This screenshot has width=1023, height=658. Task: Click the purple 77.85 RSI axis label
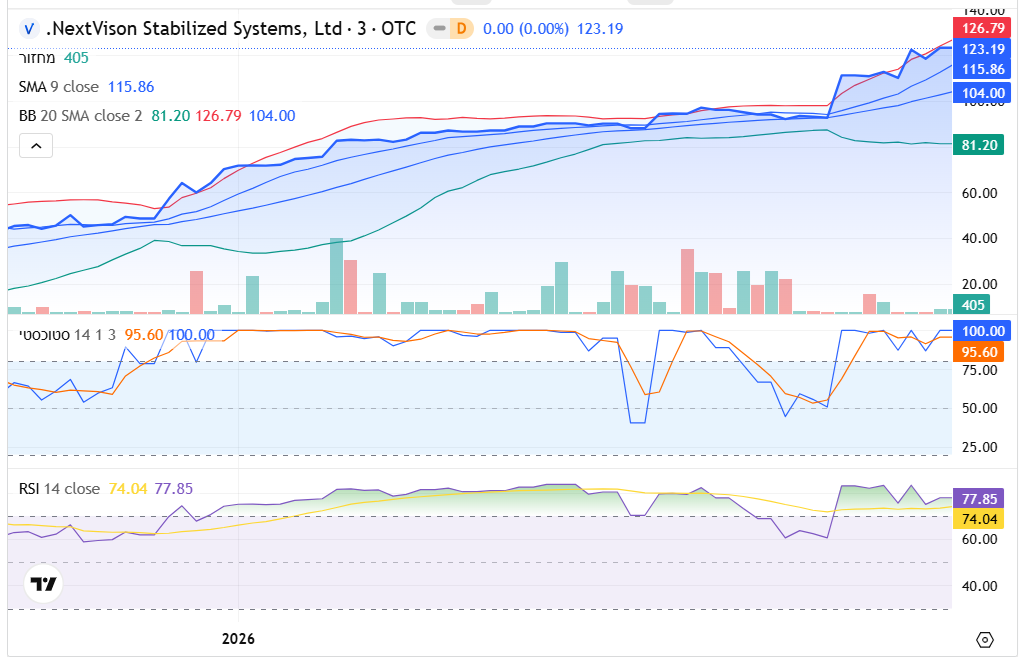click(x=983, y=498)
